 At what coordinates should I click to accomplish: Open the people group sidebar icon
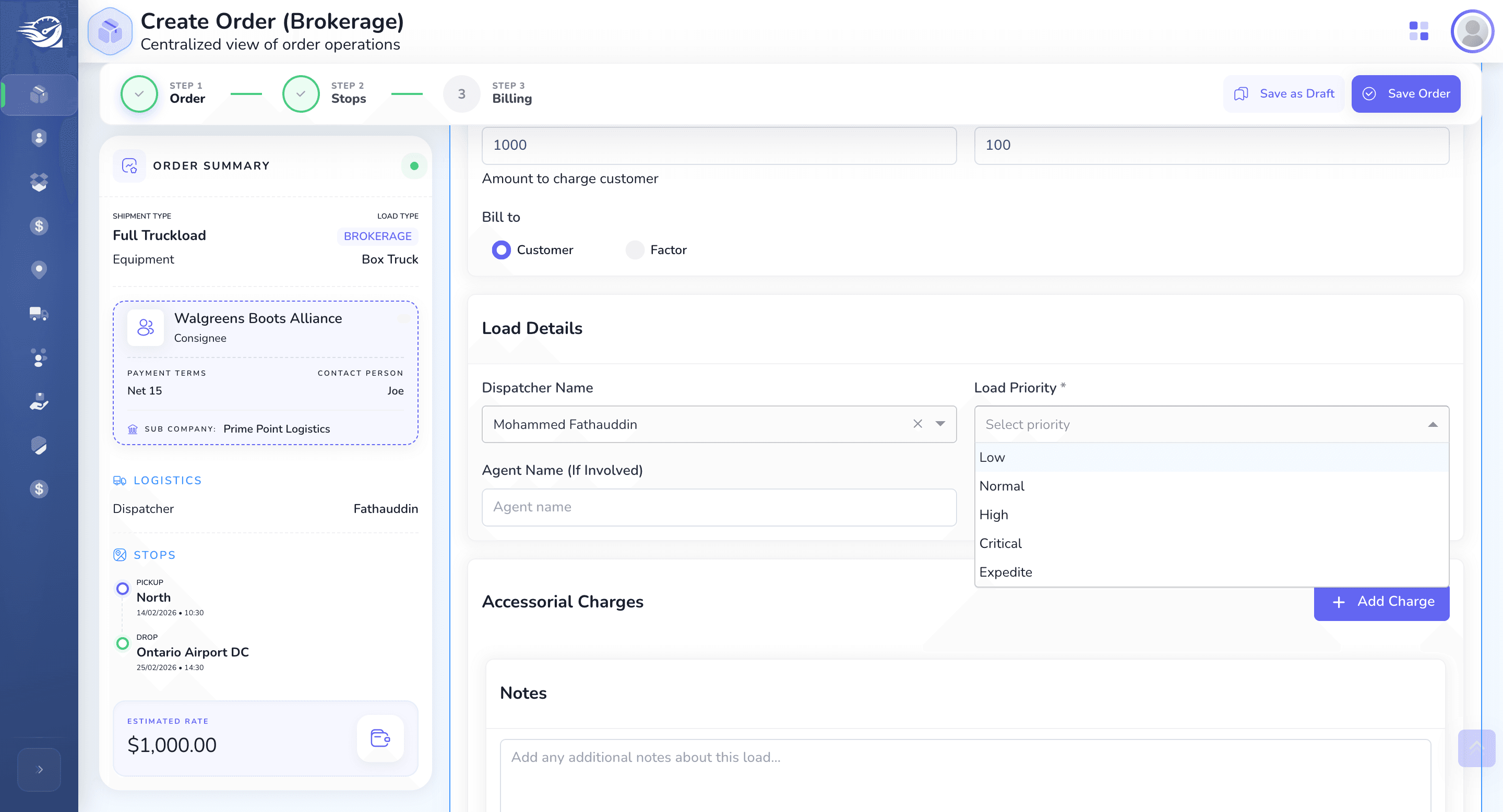[39, 357]
